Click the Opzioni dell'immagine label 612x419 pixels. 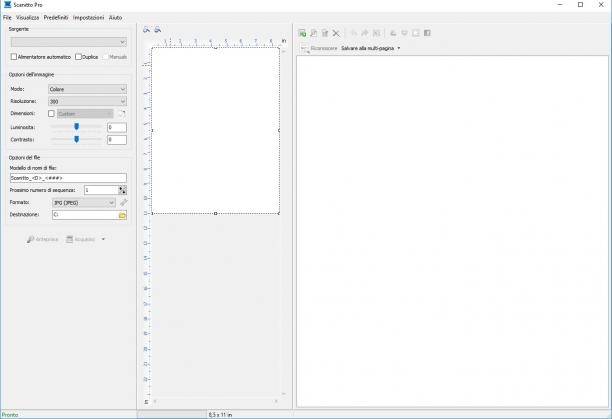point(32,75)
